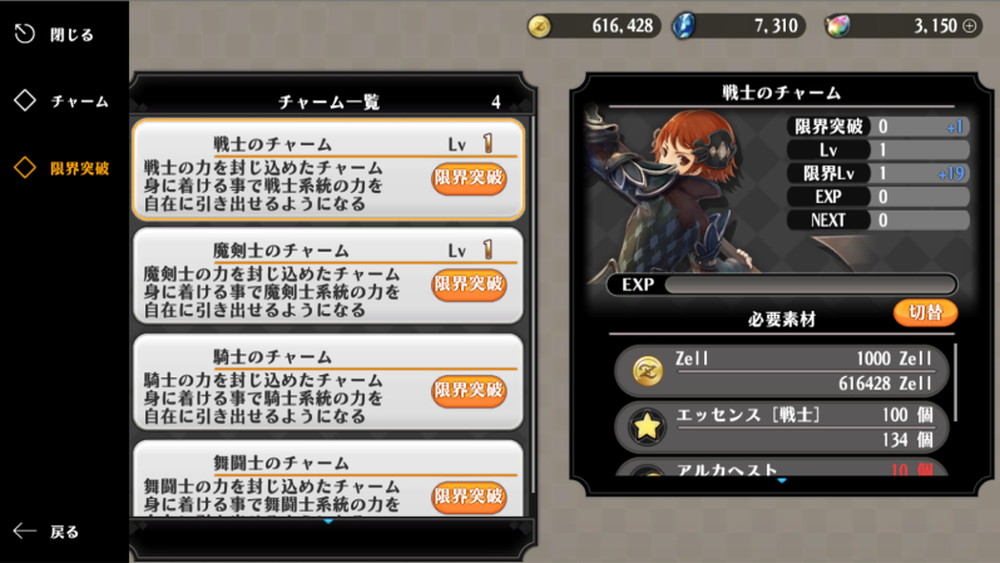Click the 閉じる close icon in sidebar

click(25, 34)
